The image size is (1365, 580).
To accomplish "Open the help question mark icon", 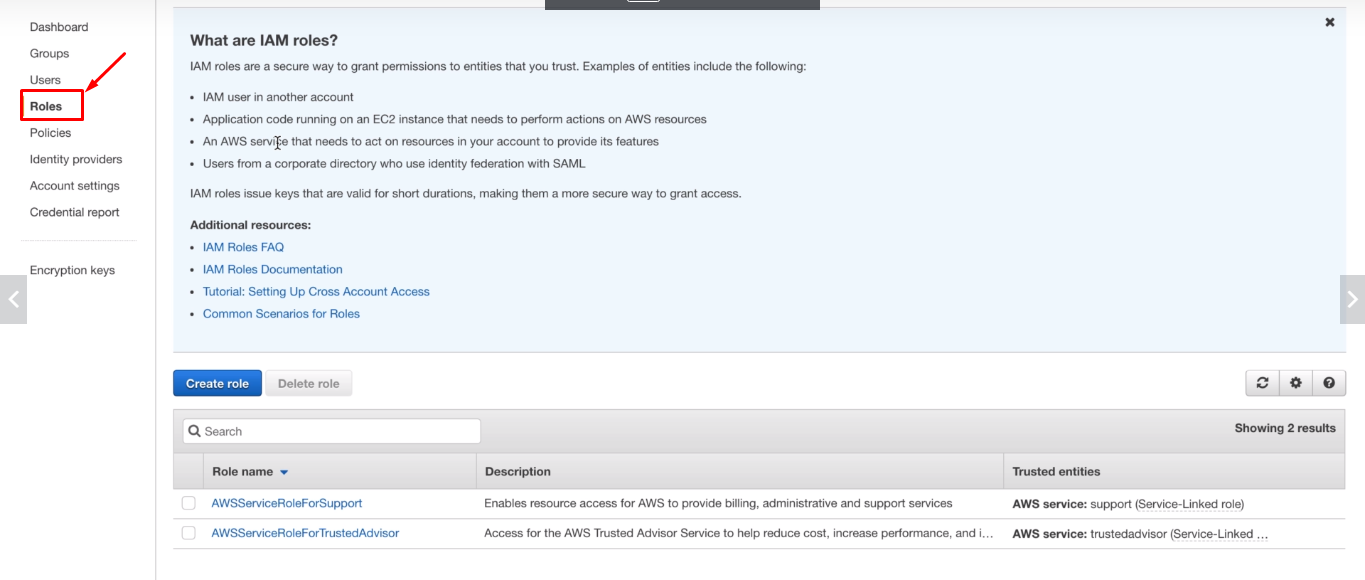I will tap(1329, 383).
